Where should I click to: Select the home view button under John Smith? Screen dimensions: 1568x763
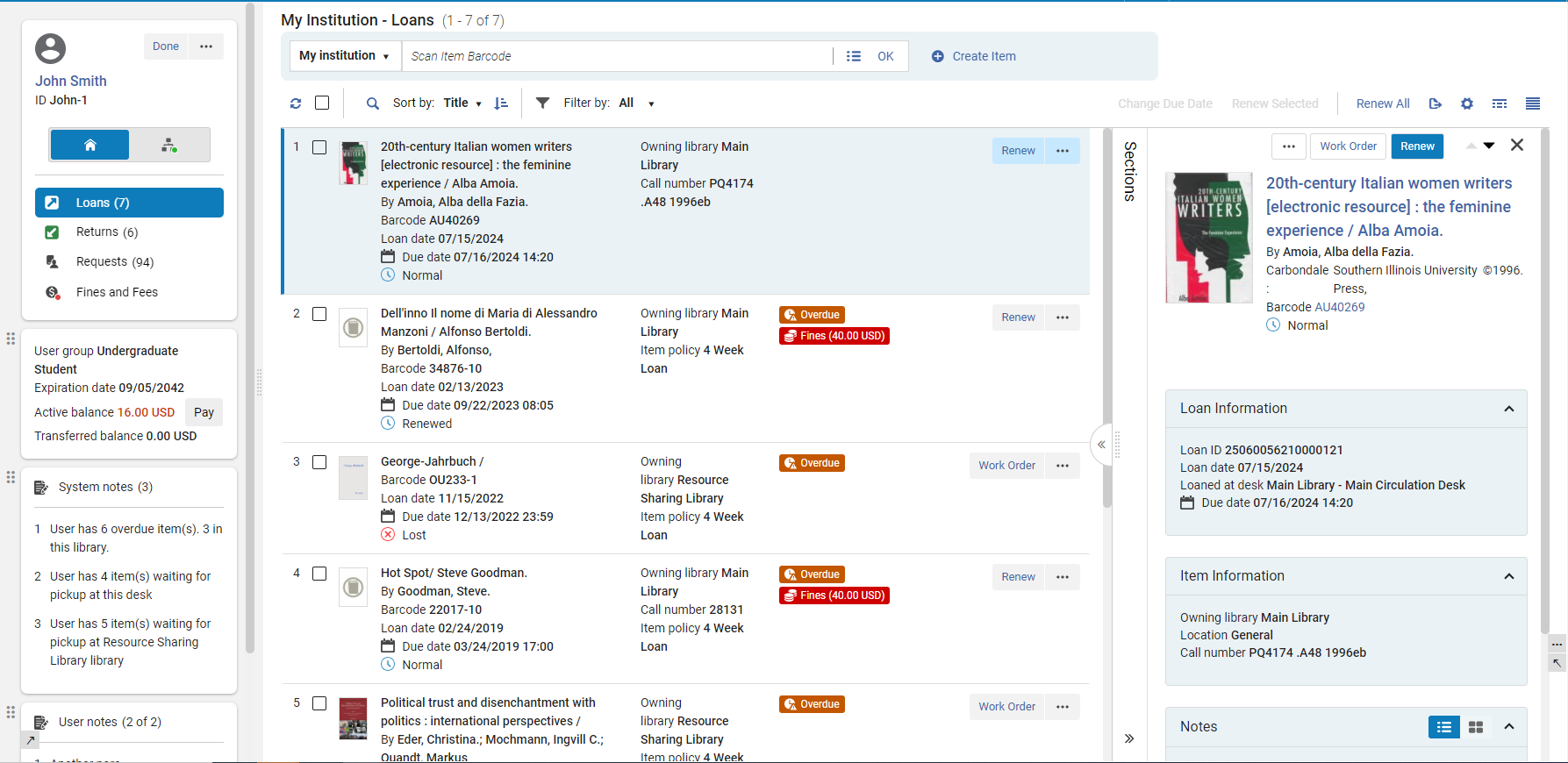pos(89,145)
